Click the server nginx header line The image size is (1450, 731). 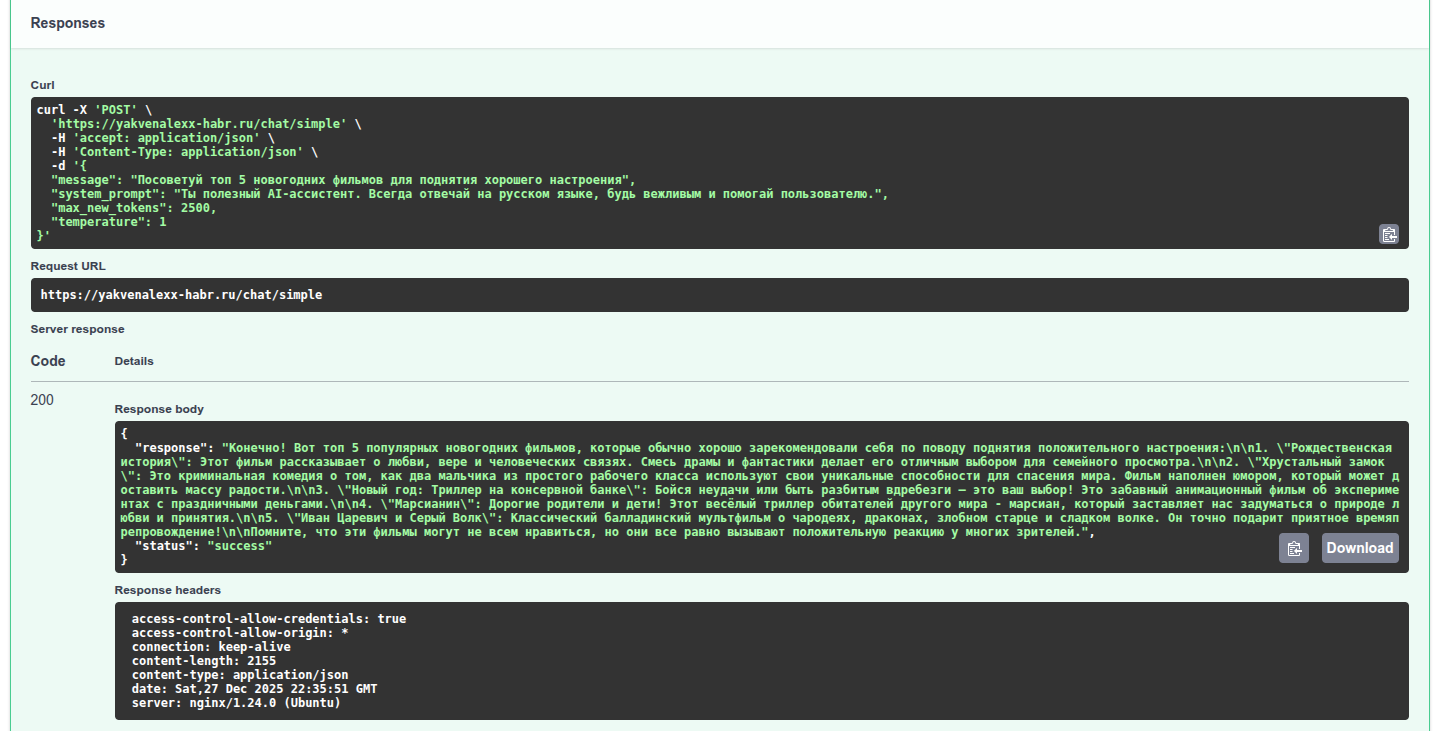(235, 703)
